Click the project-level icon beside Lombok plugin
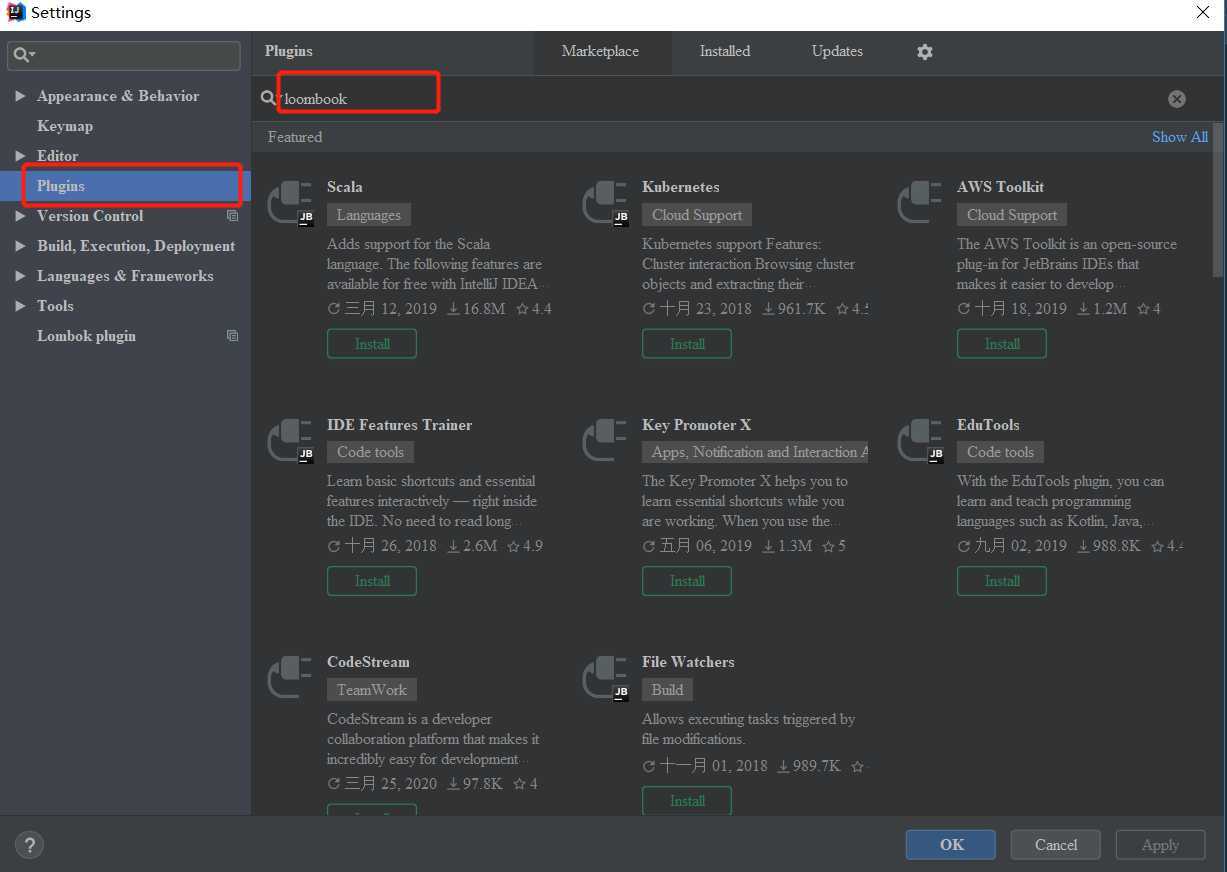The image size is (1227, 872). point(233,336)
